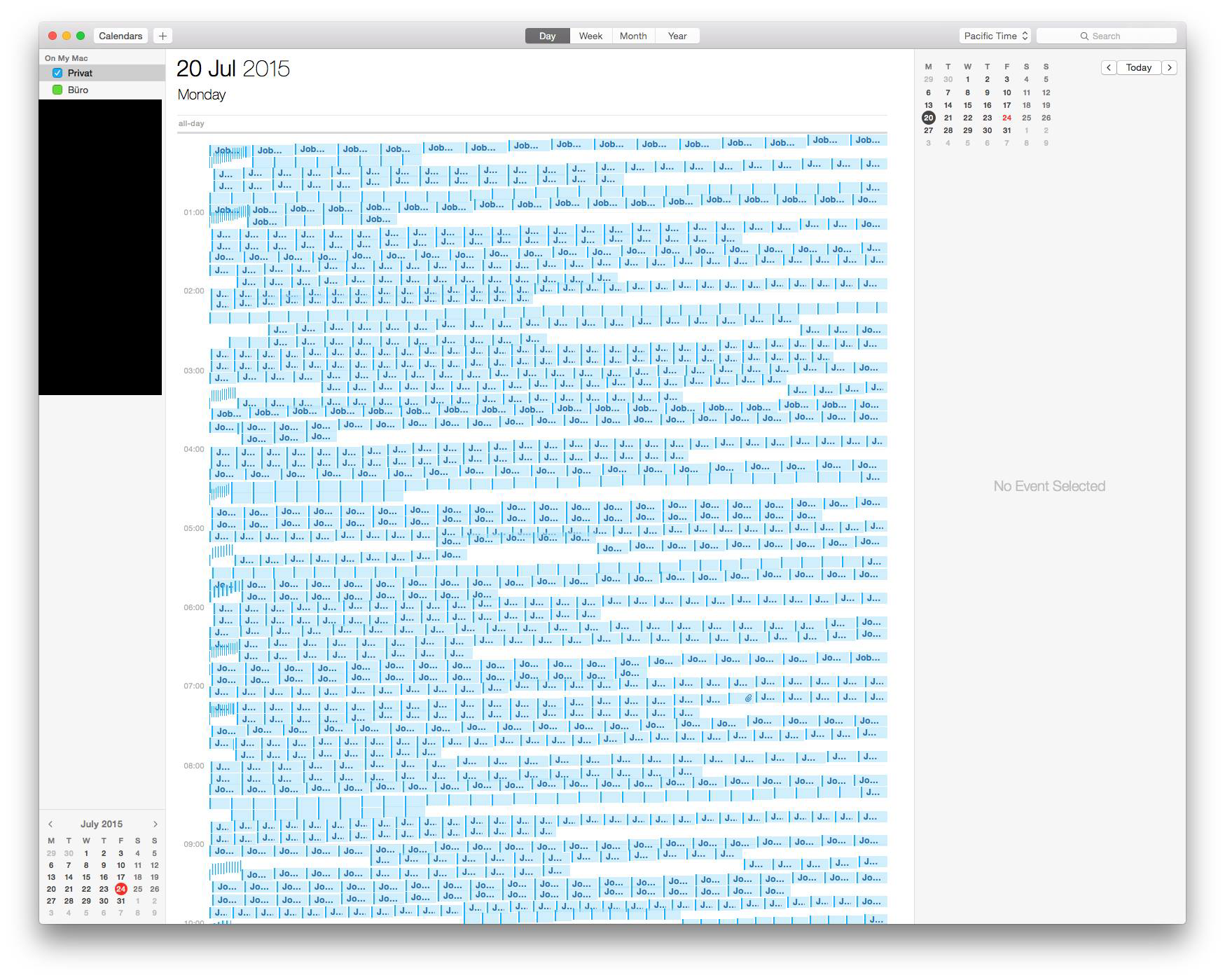Click the Today button
The width and height of the screenshot is (1225, 980).
tap(1139, 67)
